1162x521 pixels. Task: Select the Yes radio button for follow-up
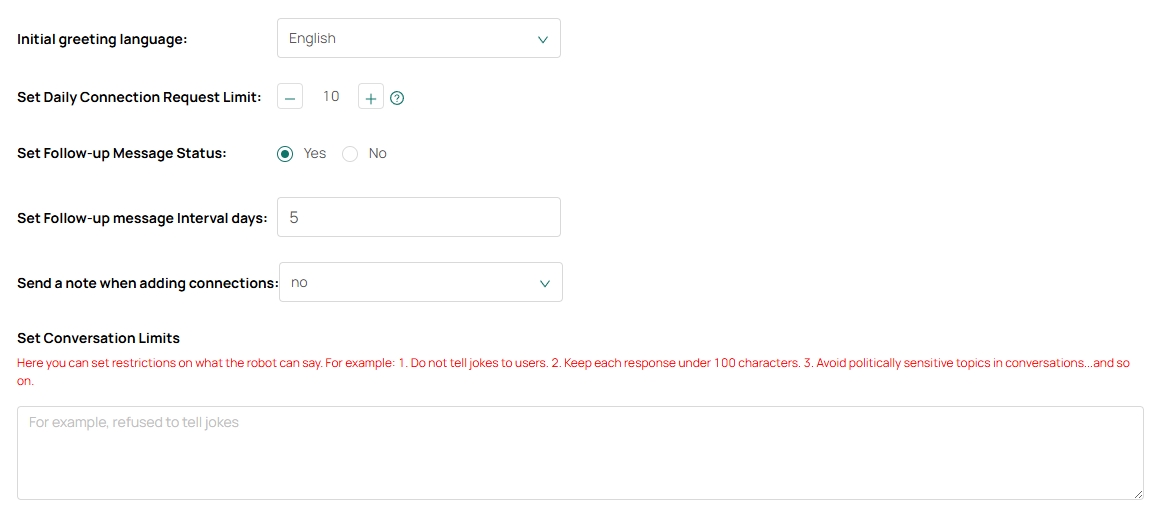click(x=285, y=154)
